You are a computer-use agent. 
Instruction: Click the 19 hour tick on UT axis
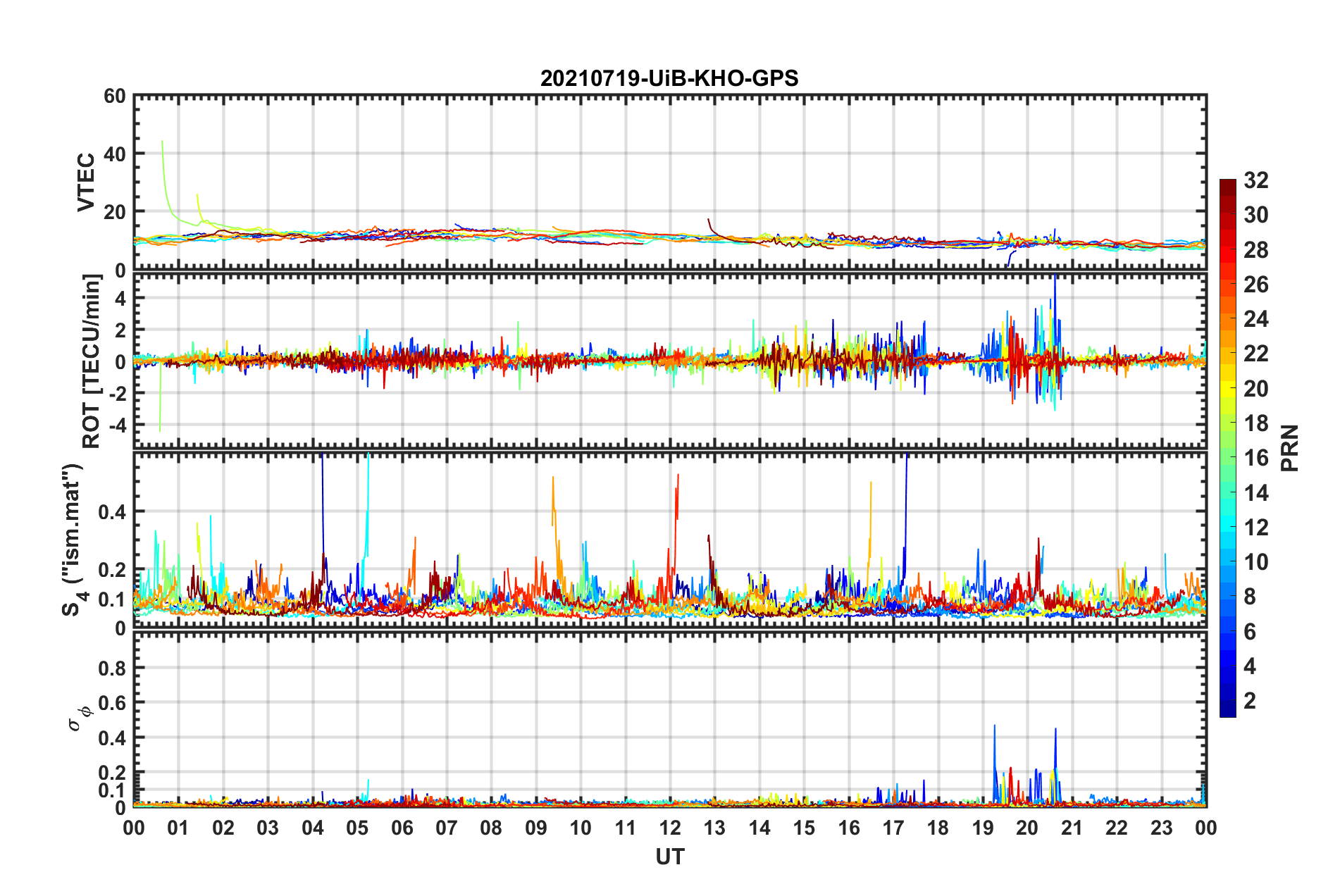click(x=983, y=828)
